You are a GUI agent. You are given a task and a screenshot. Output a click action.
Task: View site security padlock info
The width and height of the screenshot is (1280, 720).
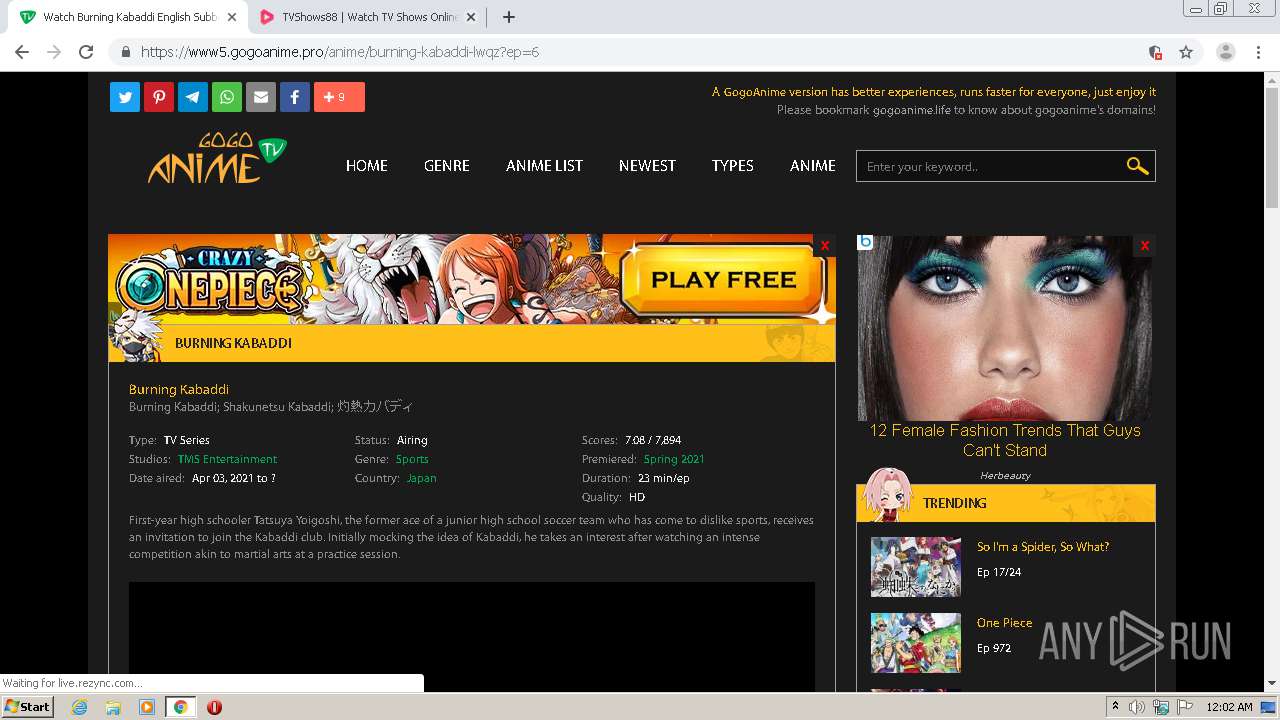pyautogui.click(x=126, y=52)
